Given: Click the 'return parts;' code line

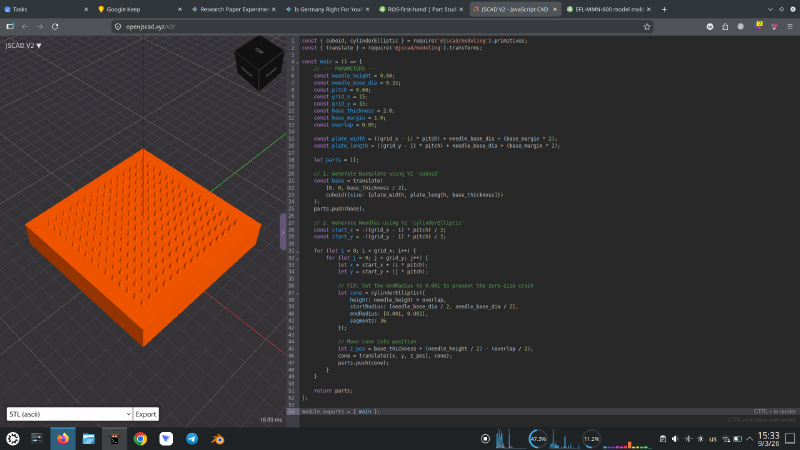Looking at the screenshot, I should (x=333, y=391).
